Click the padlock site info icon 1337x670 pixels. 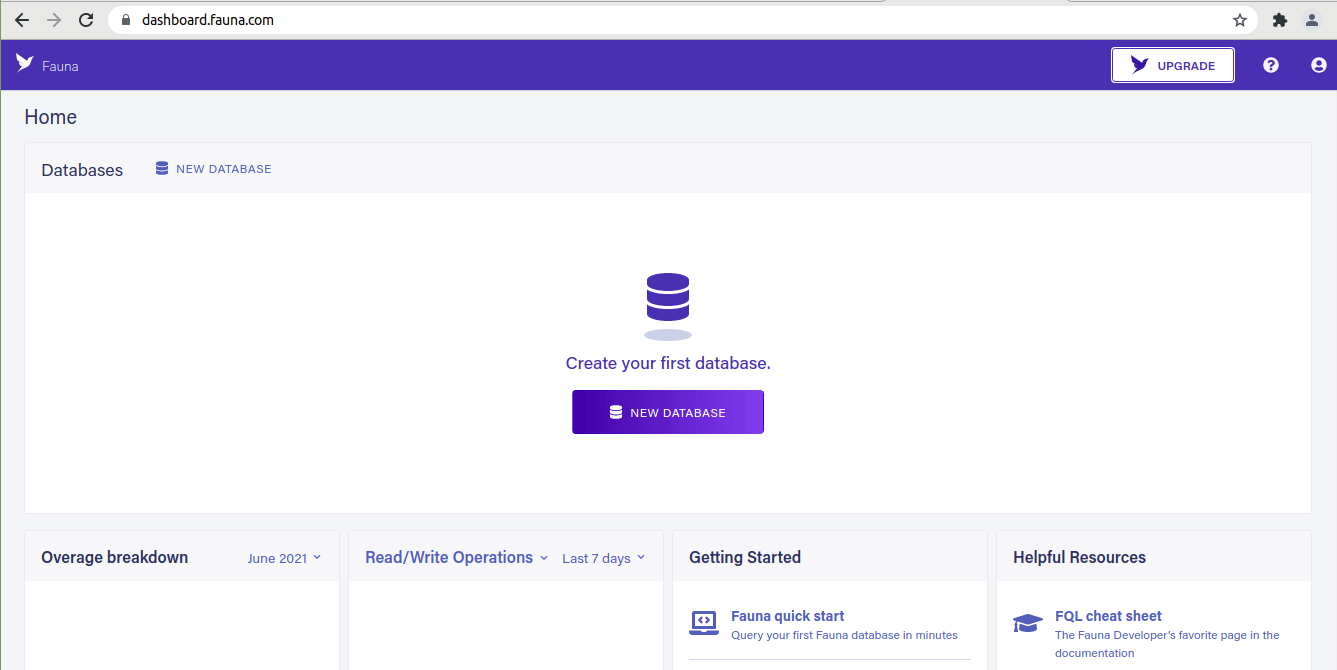[x=126, y=20]
